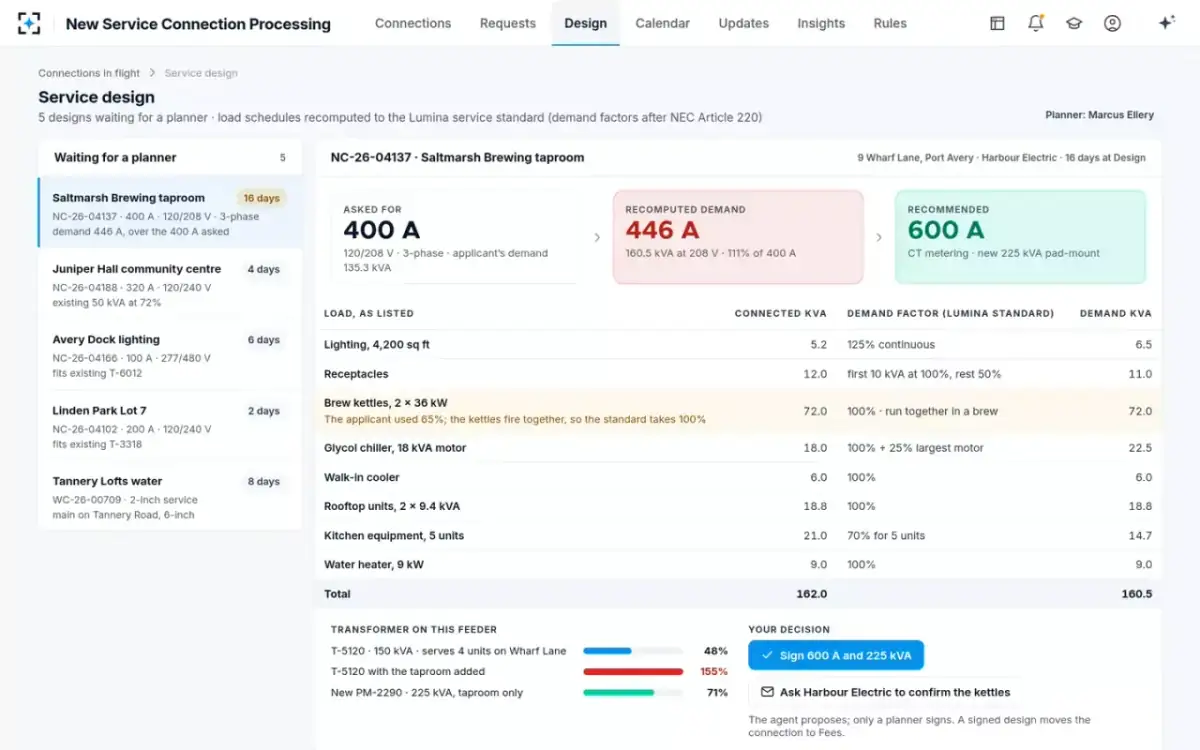
Task: Ask Harbour Electric to confirm the kettles
Action: click(x=885, y=692)
